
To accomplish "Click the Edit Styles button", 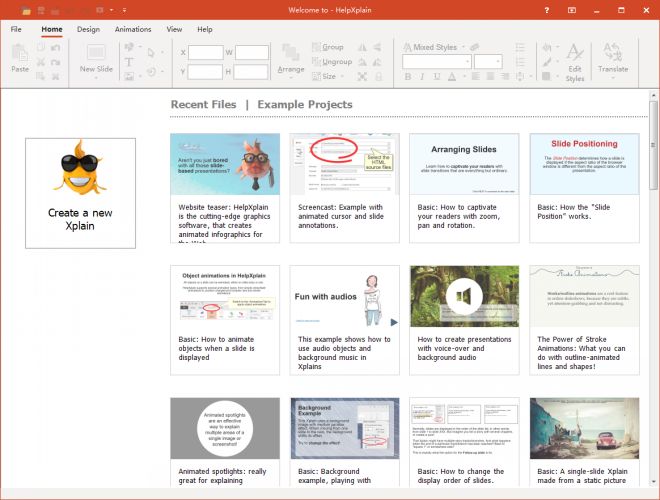I will coord(575,62).
